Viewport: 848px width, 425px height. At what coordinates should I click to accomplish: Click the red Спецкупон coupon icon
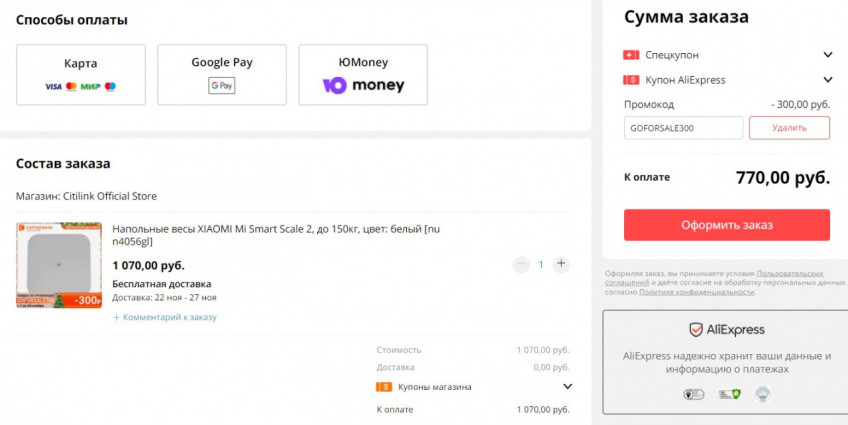pos(631,55)
